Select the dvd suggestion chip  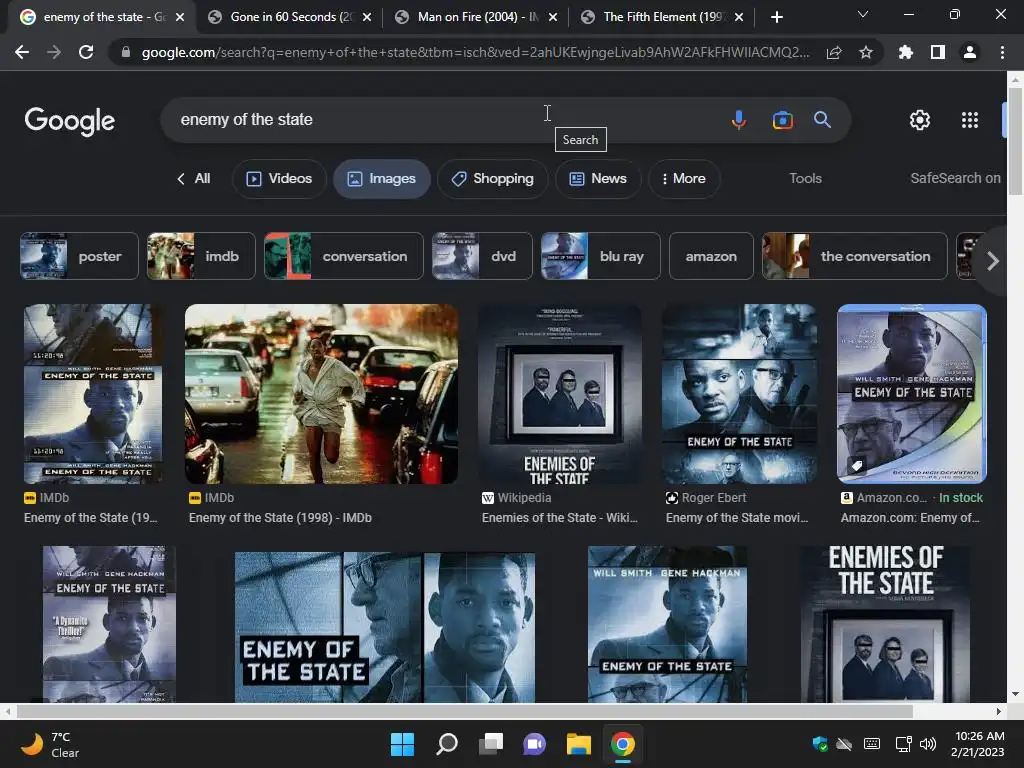[482, 256]
